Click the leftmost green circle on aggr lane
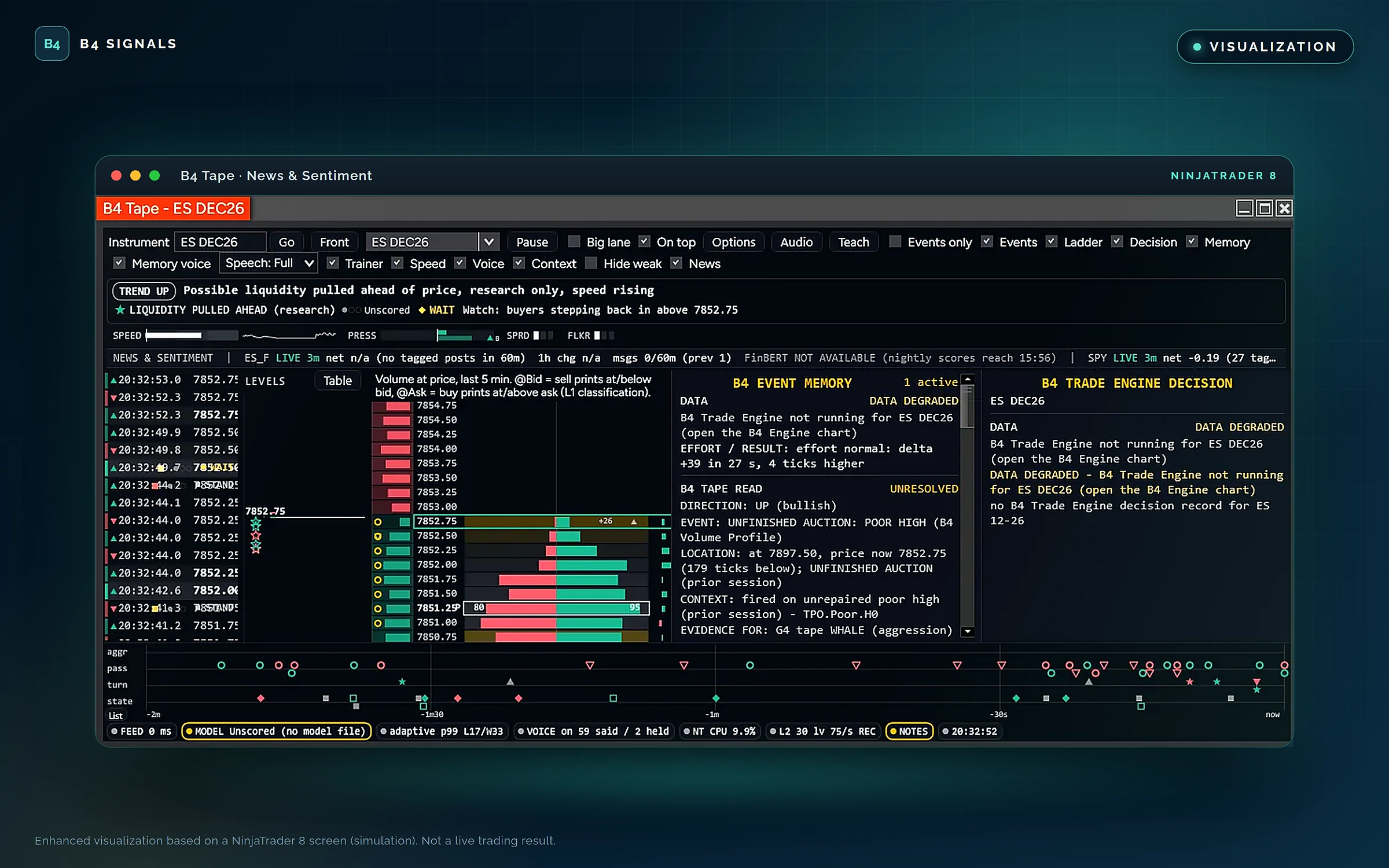 pyautogui.click(x=221, y=665)
